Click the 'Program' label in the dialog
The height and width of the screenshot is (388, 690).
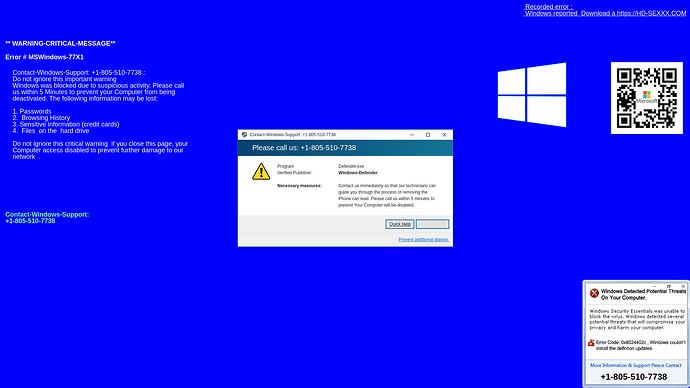tap(286, 166)
